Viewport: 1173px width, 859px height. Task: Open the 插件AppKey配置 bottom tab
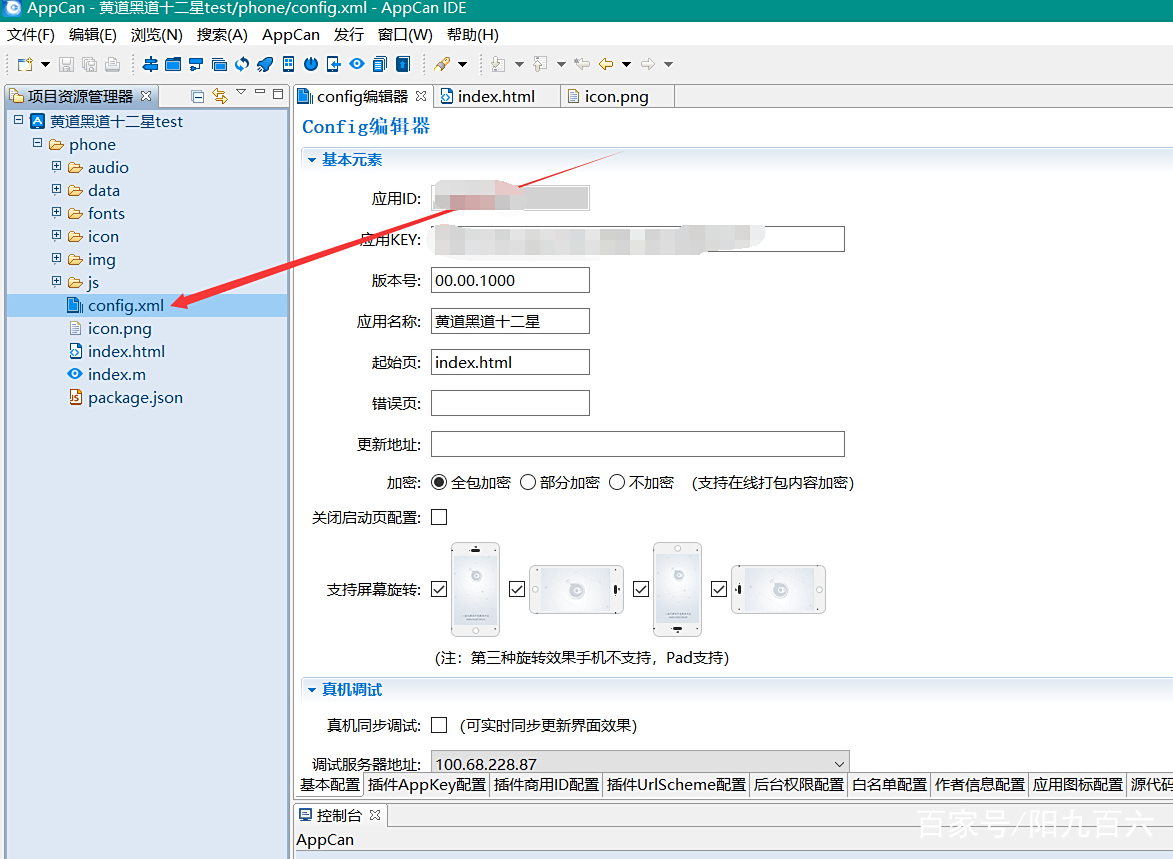pyautogui.click(x=426, y=785)
